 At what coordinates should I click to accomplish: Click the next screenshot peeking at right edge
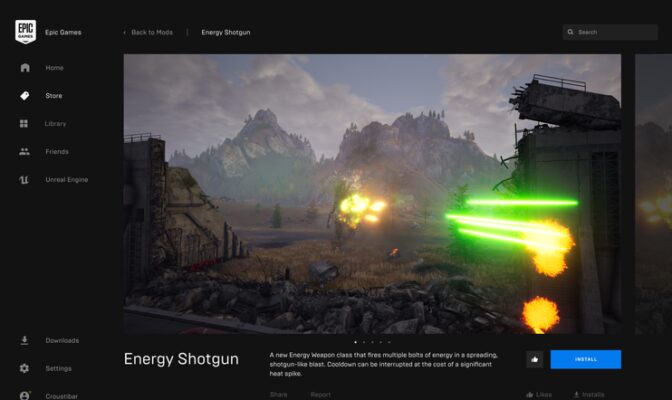point(654,190)
